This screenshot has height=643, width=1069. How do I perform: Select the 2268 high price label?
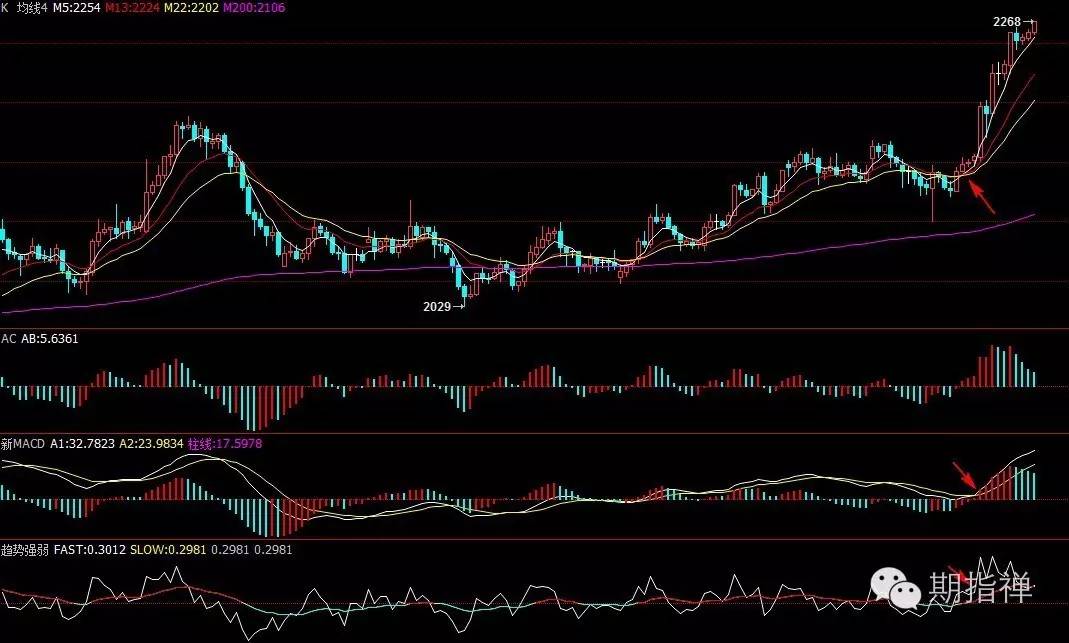[x=1007, y=22]
